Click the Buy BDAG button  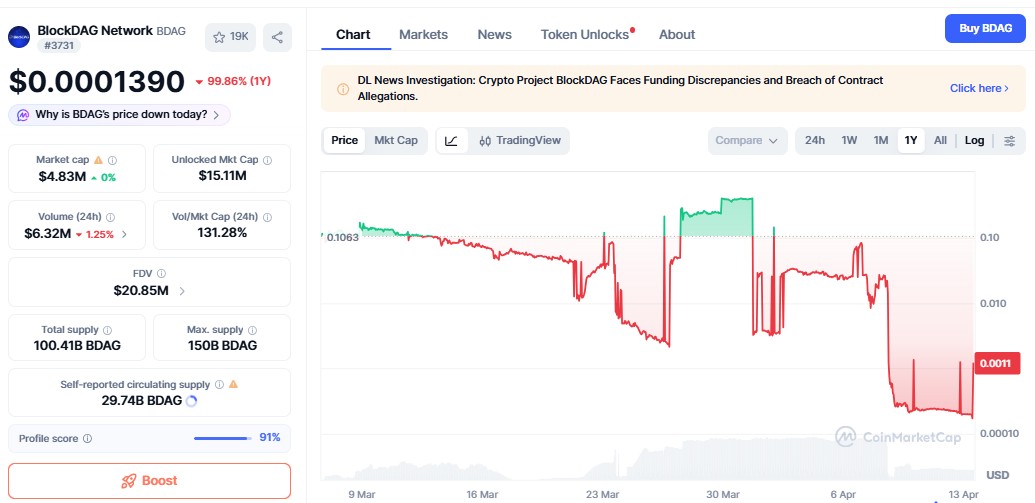click(985, 28)
